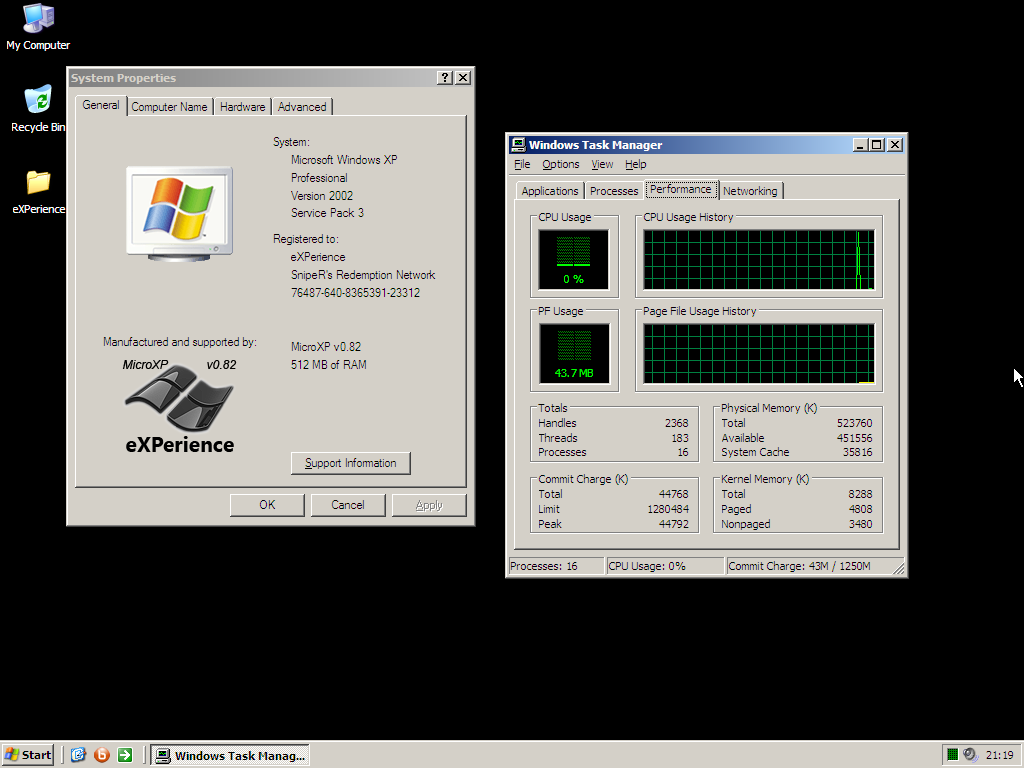This screenshot has height=768, width=1024.
Task: Select the General tab in System Properties
Action: [101, 105]
